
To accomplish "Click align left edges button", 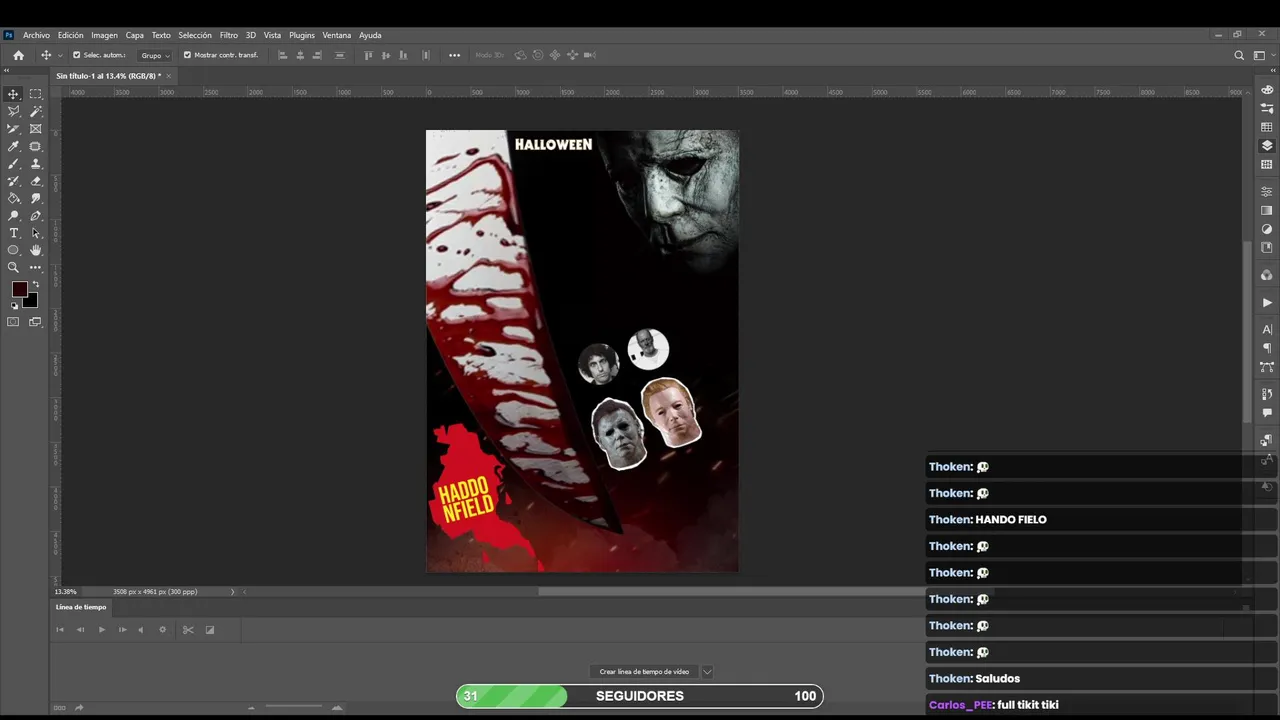I will [x=282, y=55].
